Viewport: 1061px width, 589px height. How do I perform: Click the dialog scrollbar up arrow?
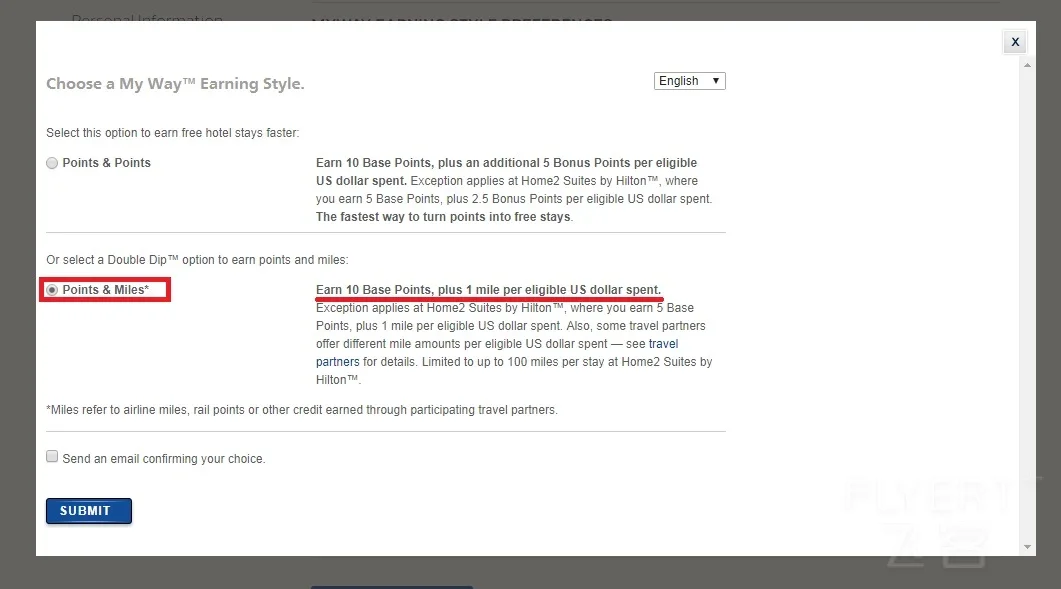(1027, 65)
